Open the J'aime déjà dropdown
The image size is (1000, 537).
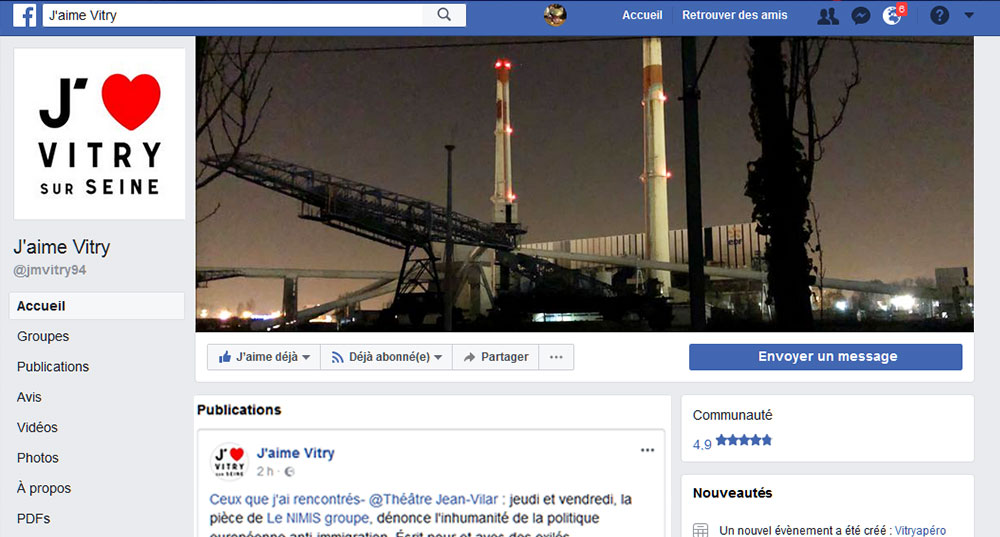pyautogui.click(x=263, y=357)
